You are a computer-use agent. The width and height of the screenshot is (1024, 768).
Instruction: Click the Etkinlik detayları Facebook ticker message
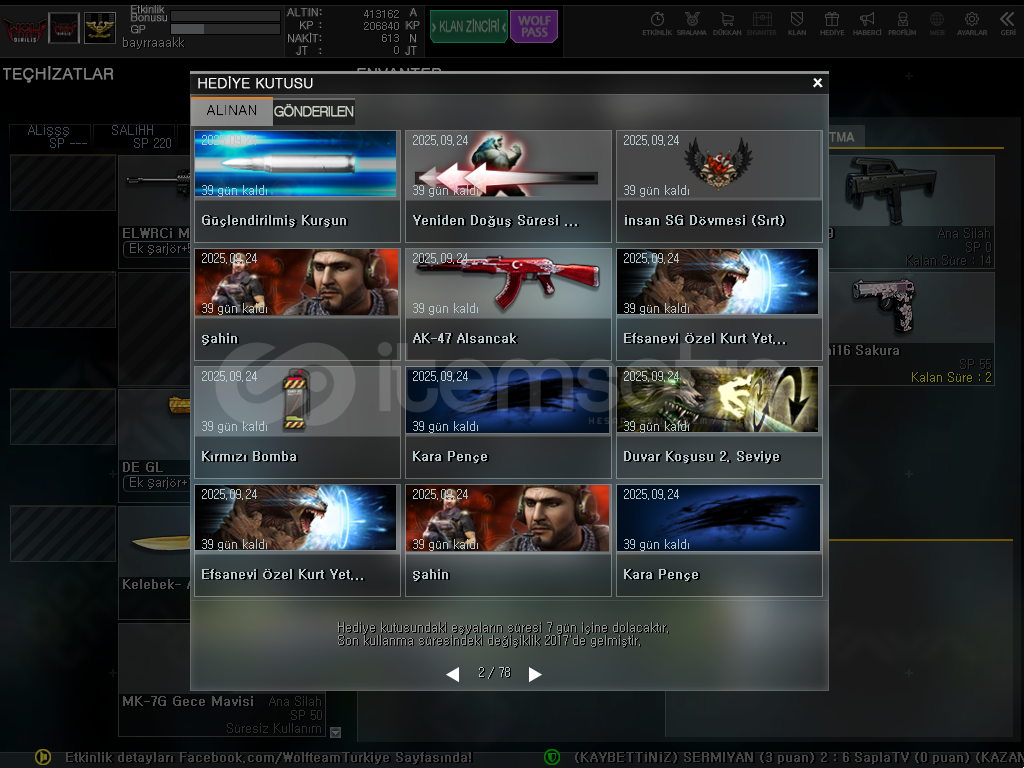coord(268,758)
